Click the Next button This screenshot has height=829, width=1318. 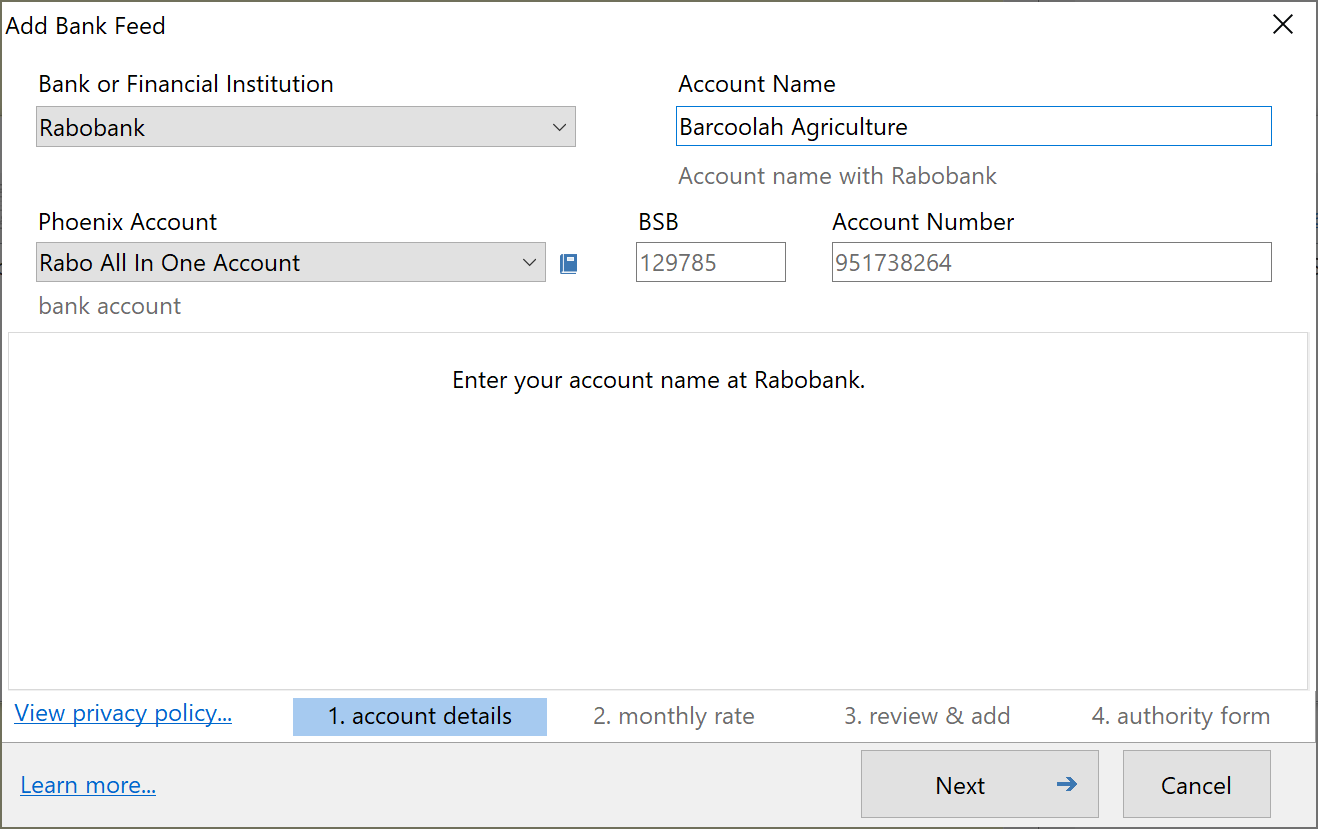point(980,784)
